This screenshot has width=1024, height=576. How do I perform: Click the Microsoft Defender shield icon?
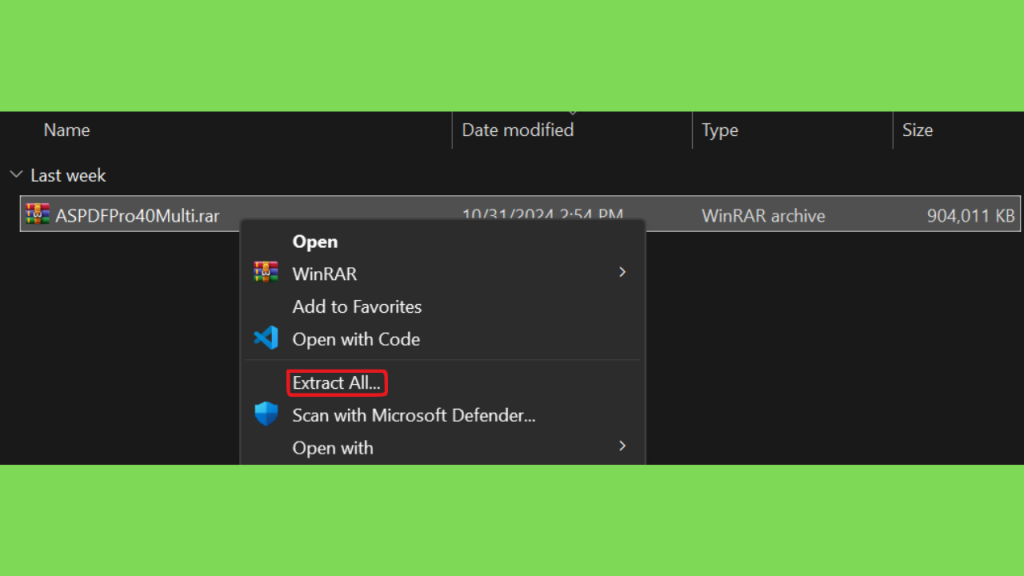click(266, 414)
